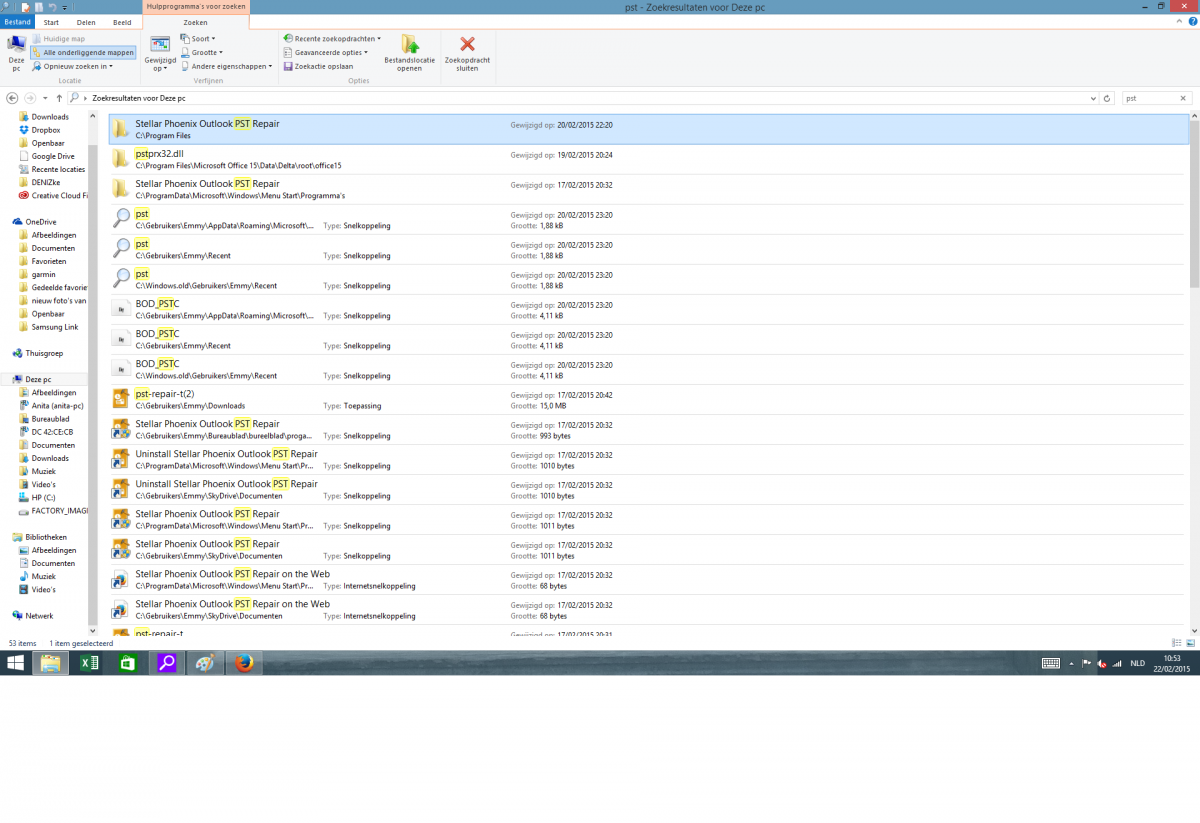The height and width of the screenshot is (823, 1200).
Task: Open the Soort filter dropdown
Action: point(198,39)
